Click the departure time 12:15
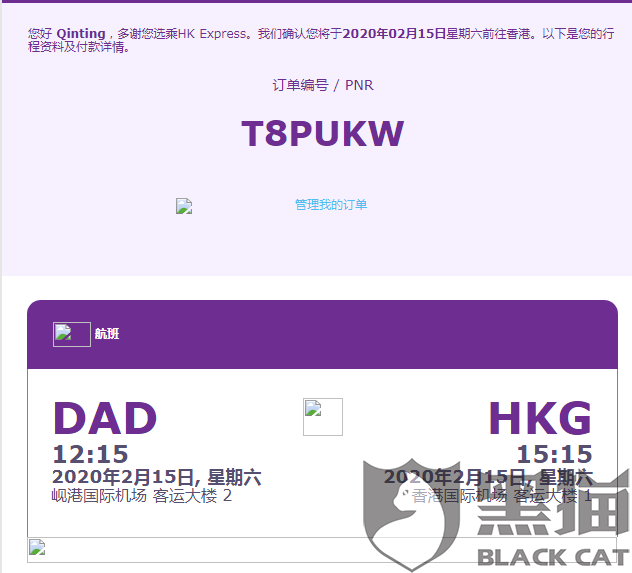This screenshot has height=573, width=632. pos(90,454)
